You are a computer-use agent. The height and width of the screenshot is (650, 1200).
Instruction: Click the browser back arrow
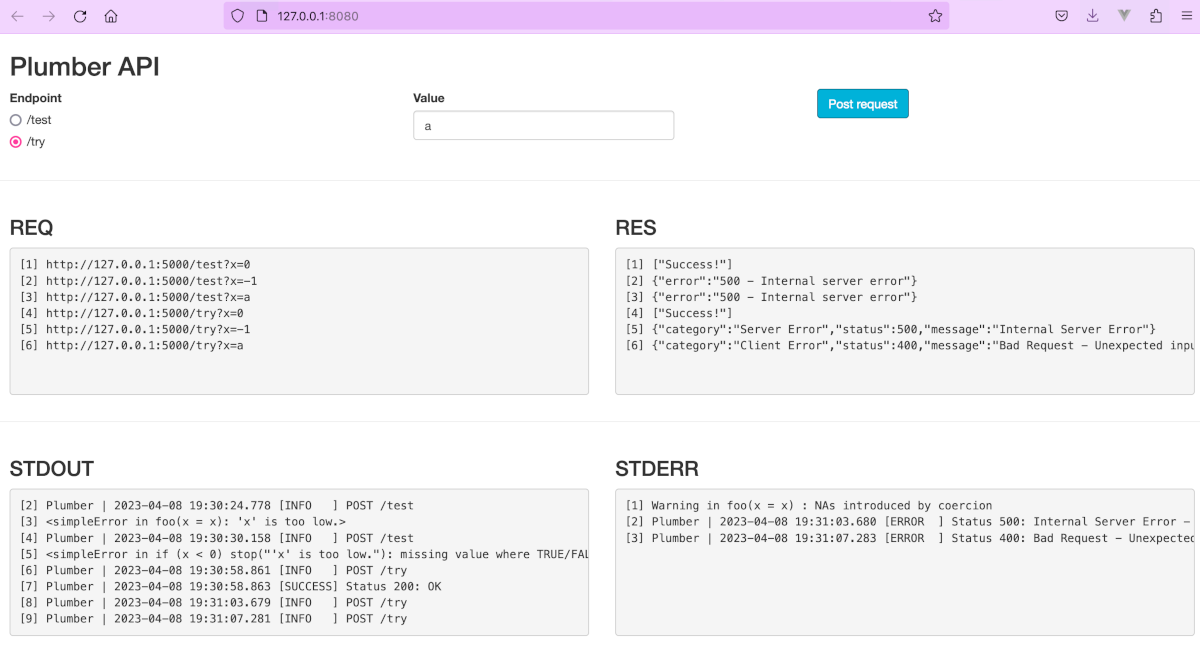pyautogui.click(x=17, y=16)
